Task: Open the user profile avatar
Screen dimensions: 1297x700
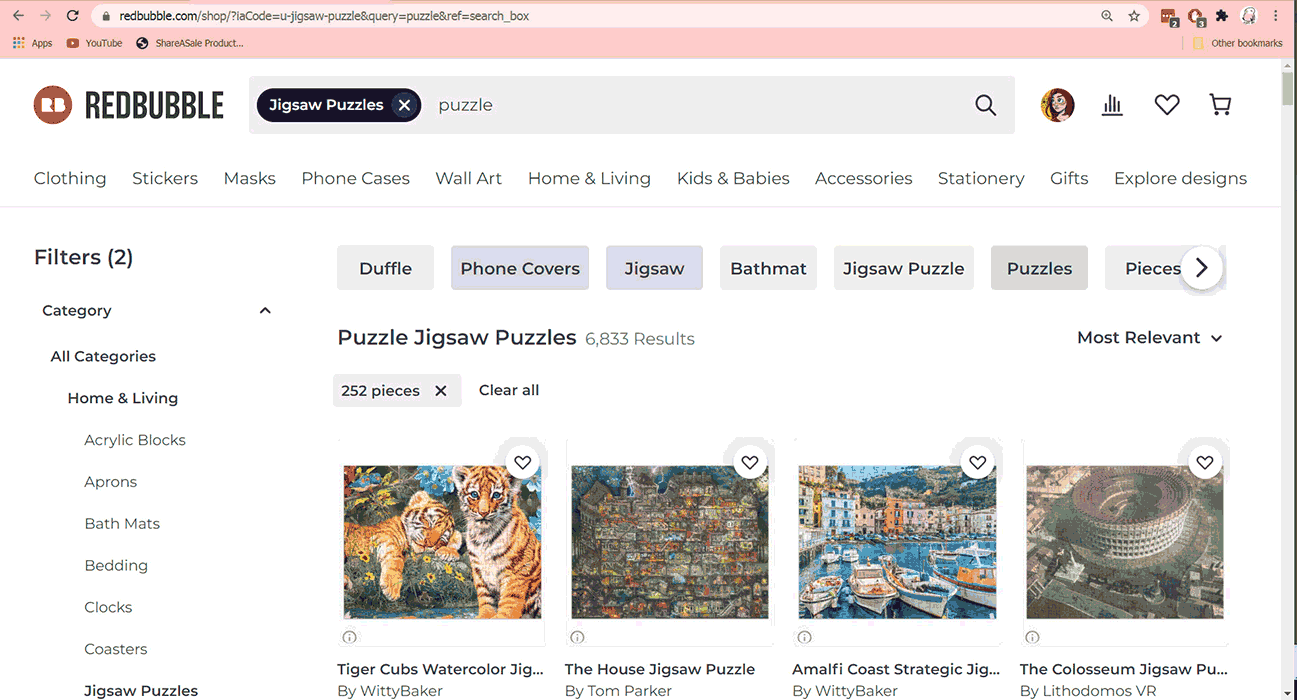Action: tap(1057, 105)
